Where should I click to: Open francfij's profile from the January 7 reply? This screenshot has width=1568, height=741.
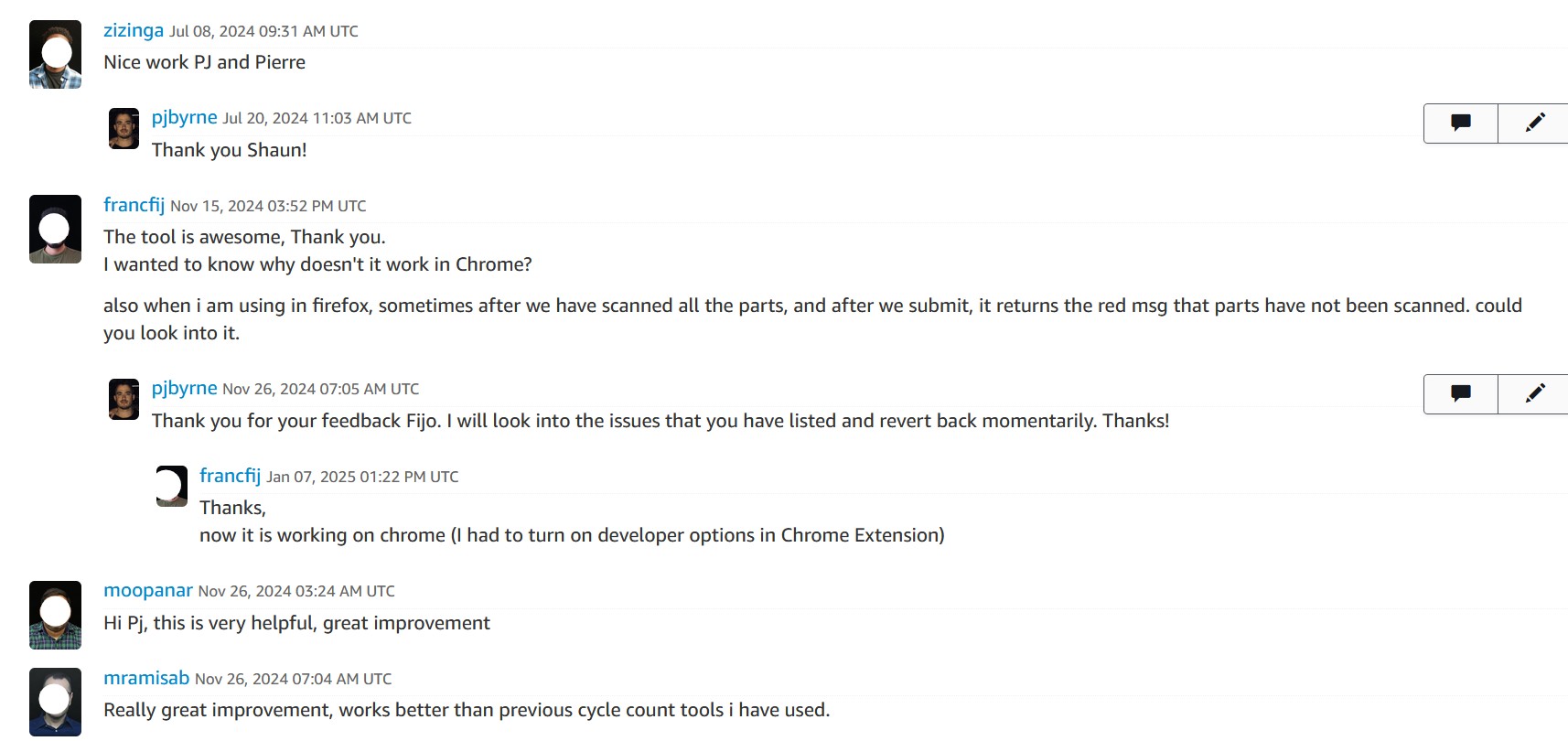230,476
